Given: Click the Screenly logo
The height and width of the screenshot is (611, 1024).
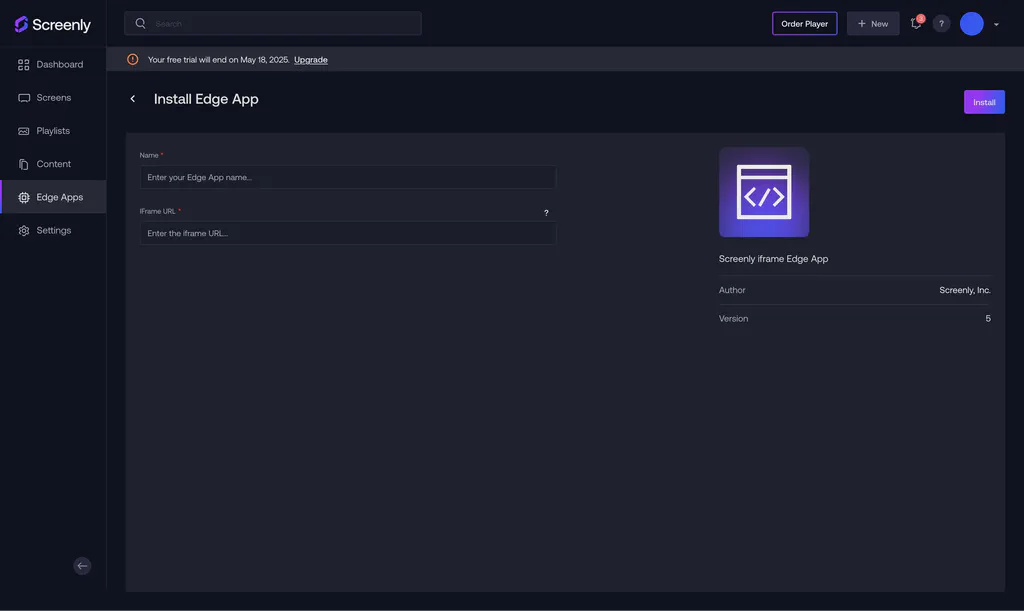Looking at the screenshot, I should (48, 22).
